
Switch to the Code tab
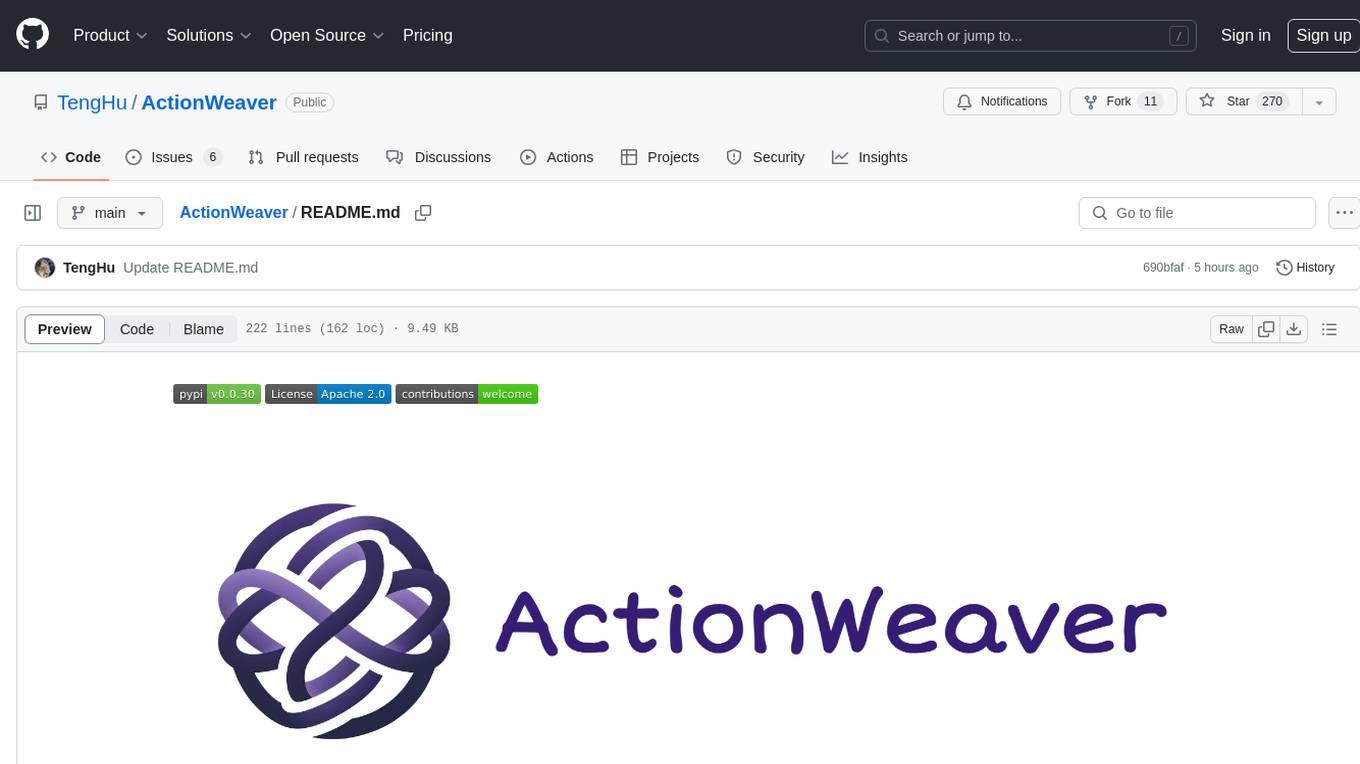[70, 157]
